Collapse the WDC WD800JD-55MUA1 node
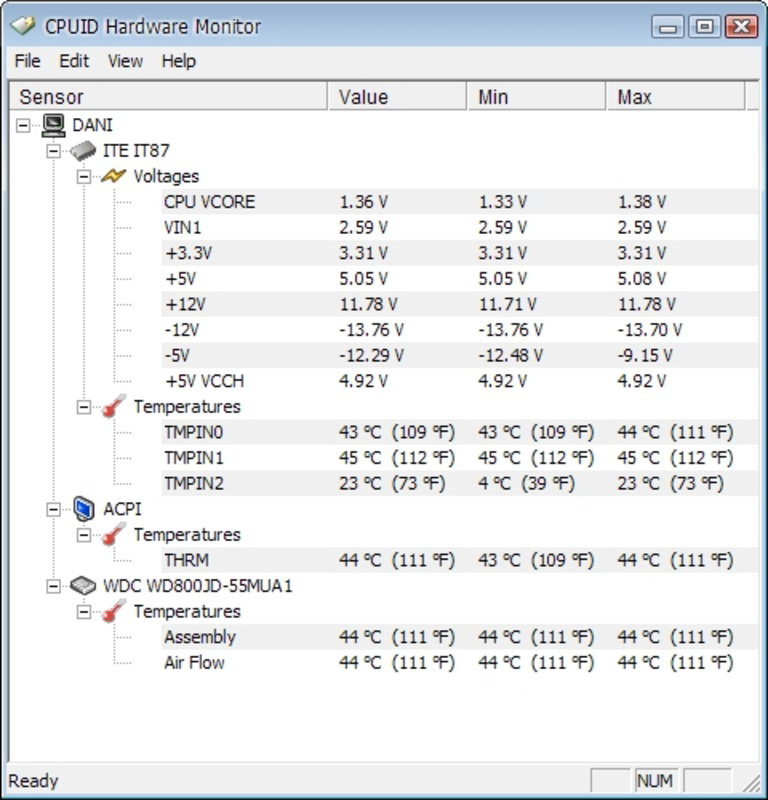Viewport: 768px width, 800px height. tap(53, 586)
